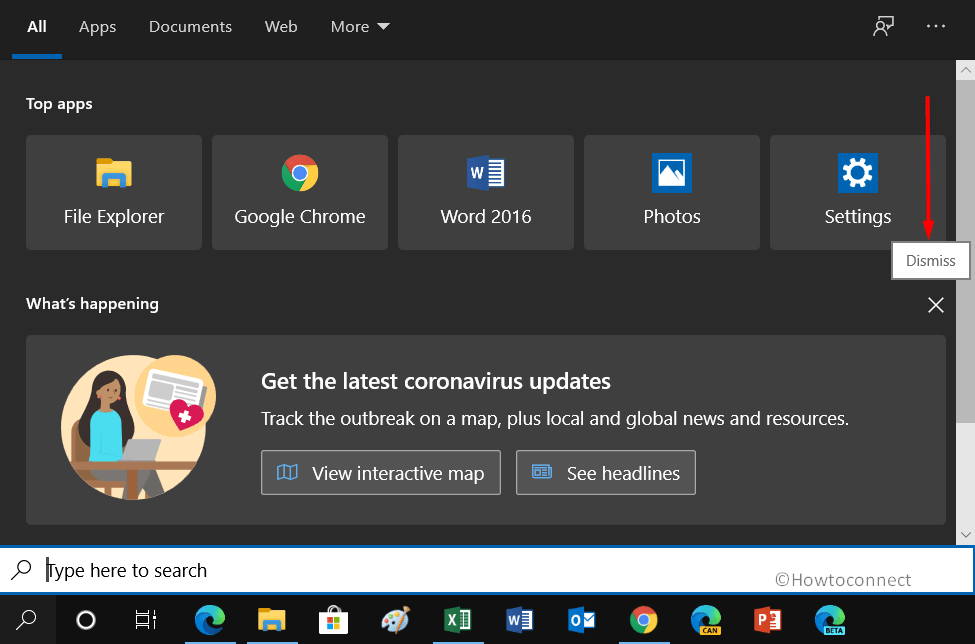Click the scrollbar down arrow
The height and width of the screenshot is (644, 975).
pos(965,535)
